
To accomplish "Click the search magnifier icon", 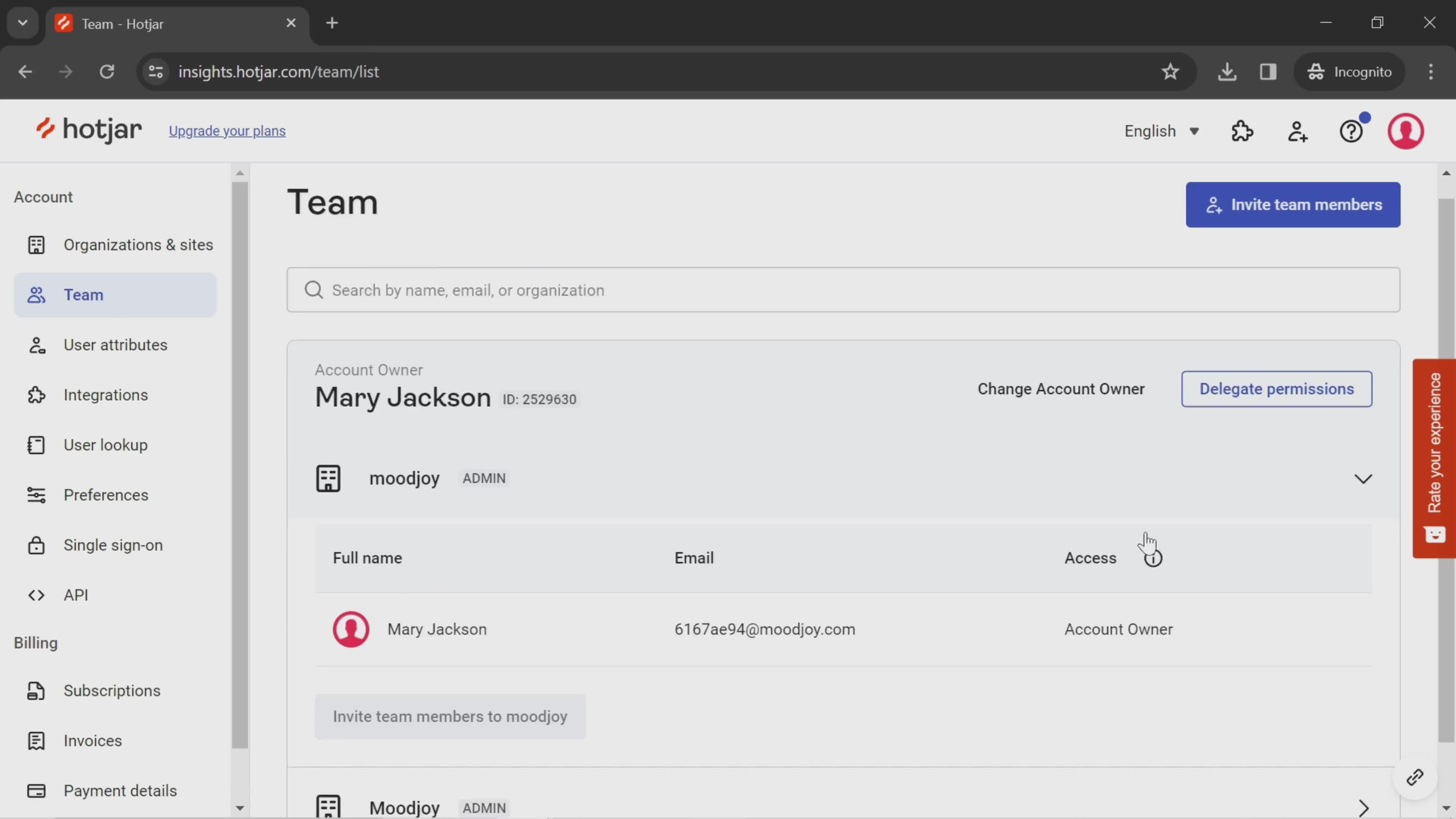I will coord(314,290).
